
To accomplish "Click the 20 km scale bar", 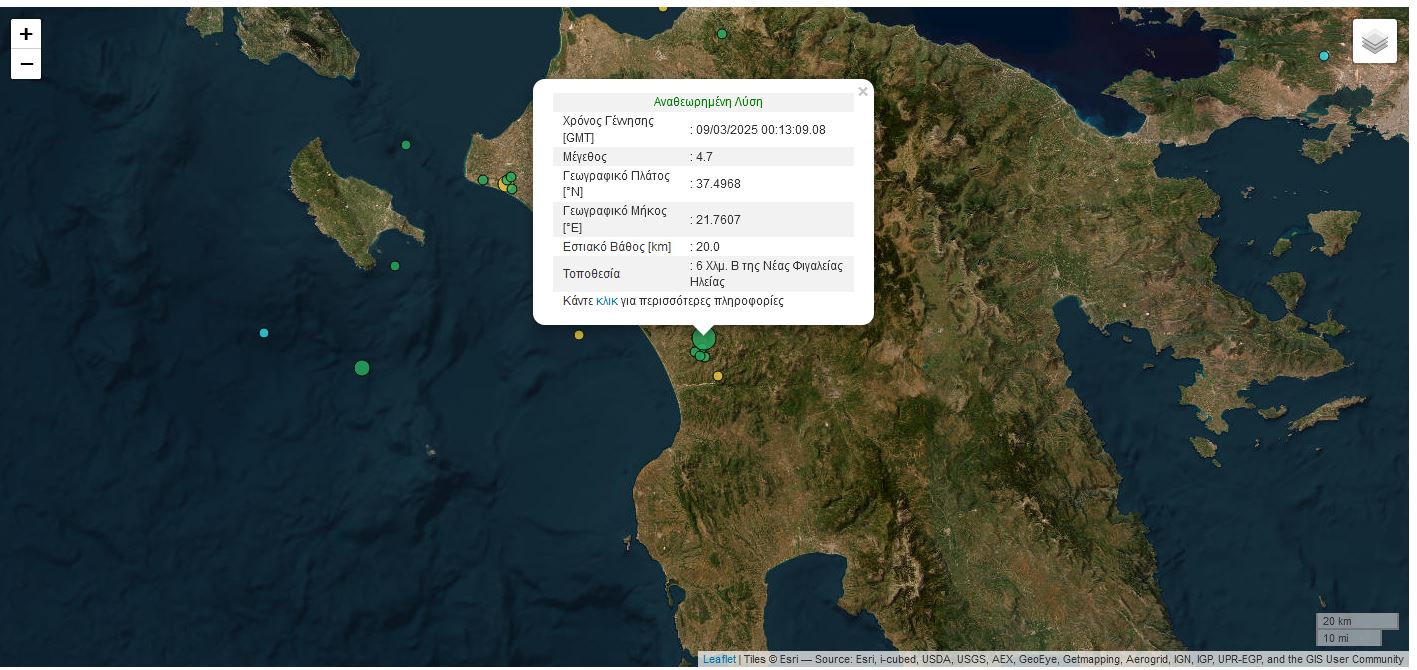I will [x=1356, y=621].
